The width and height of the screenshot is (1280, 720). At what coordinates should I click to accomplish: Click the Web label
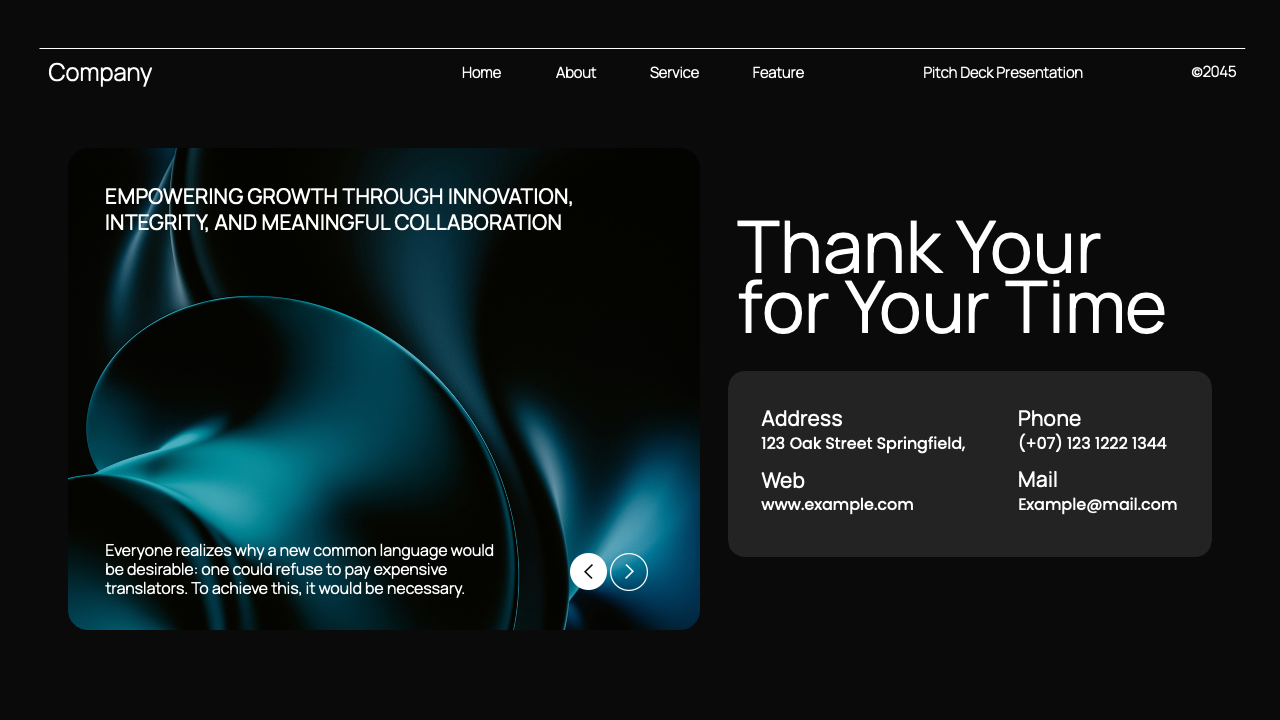tap(783, 480)
